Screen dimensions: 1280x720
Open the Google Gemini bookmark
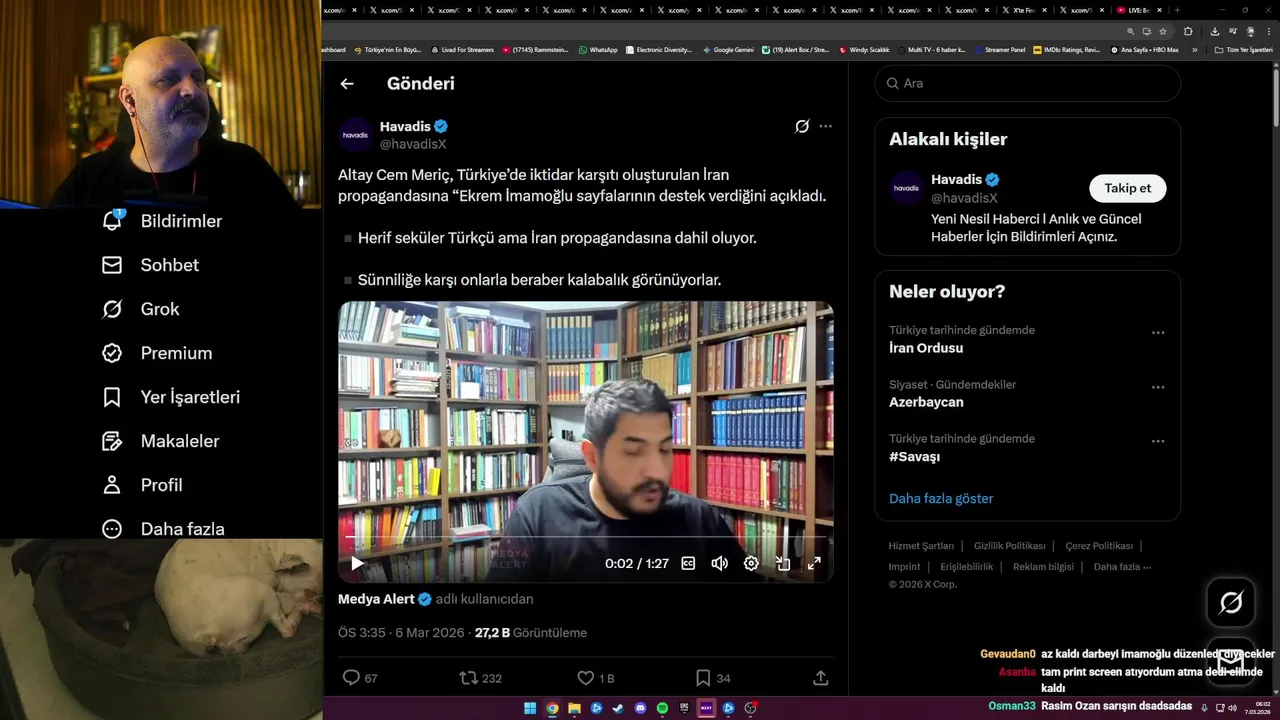pyautogui.click(x=728, y=50)
